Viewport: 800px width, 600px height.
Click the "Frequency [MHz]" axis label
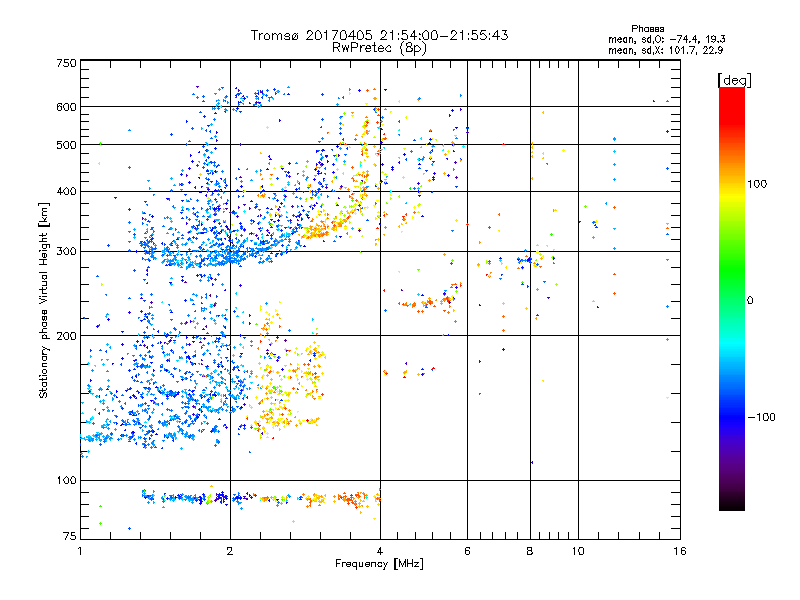[x=379, y=564]
